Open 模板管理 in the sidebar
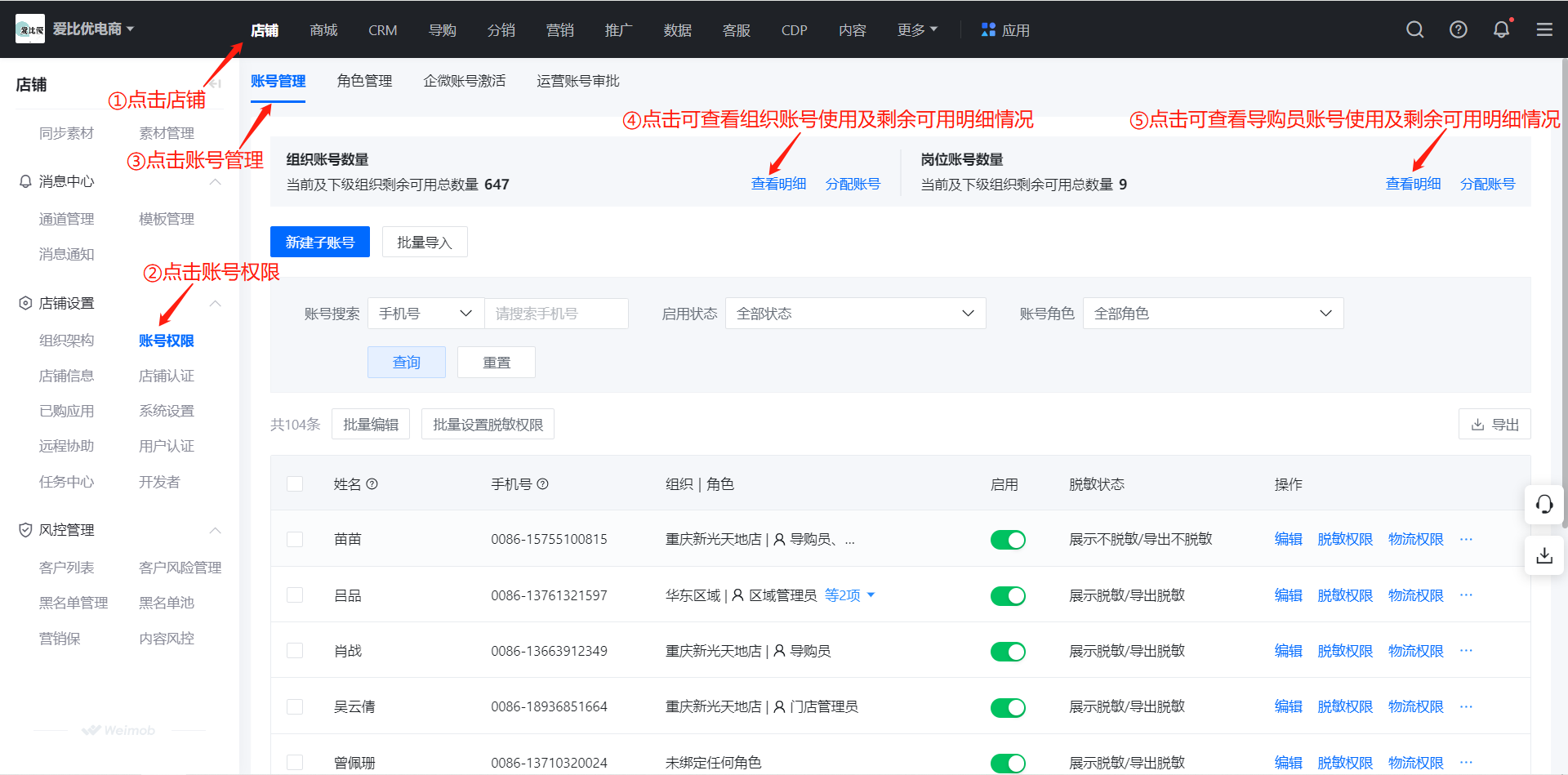1568x775 pixels. (x=167, y=219)
